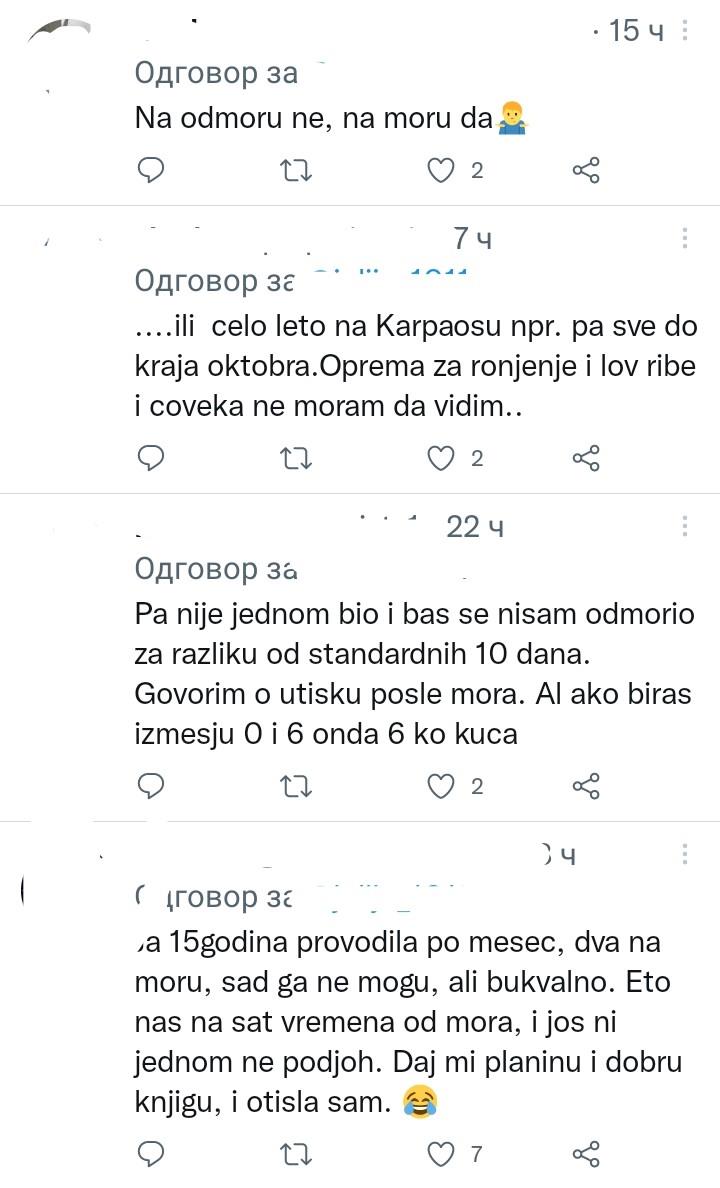Open share options for the topmost reply
Viewport: 720px width, 1188px height.
point(586,170)
